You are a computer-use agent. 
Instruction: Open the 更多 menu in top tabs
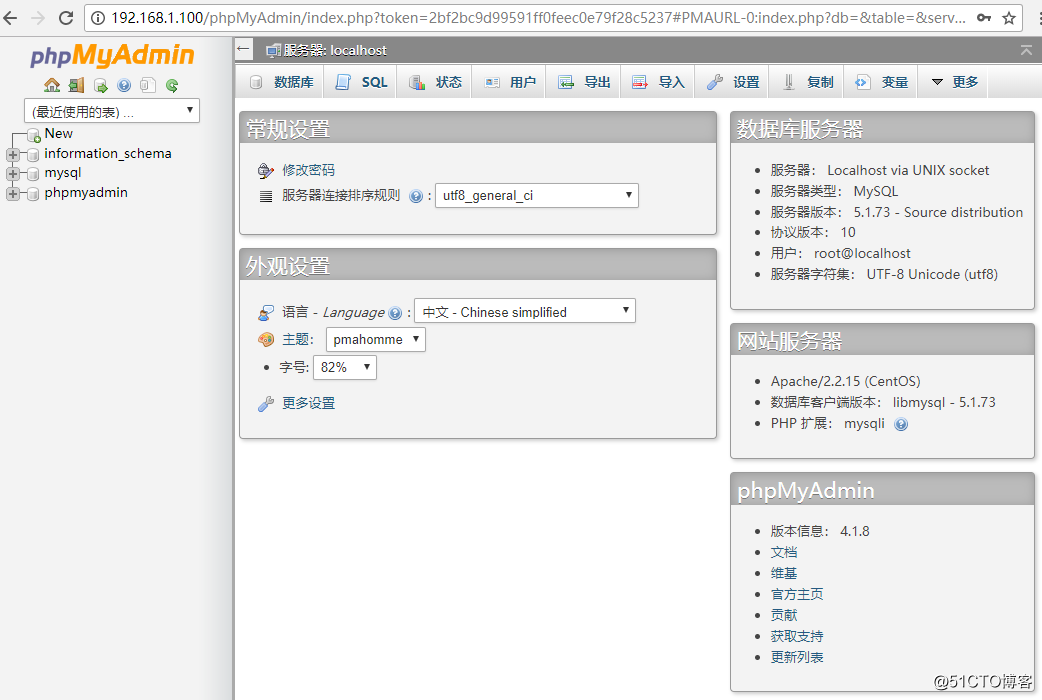pyautogui.click(x=954, y=82)
